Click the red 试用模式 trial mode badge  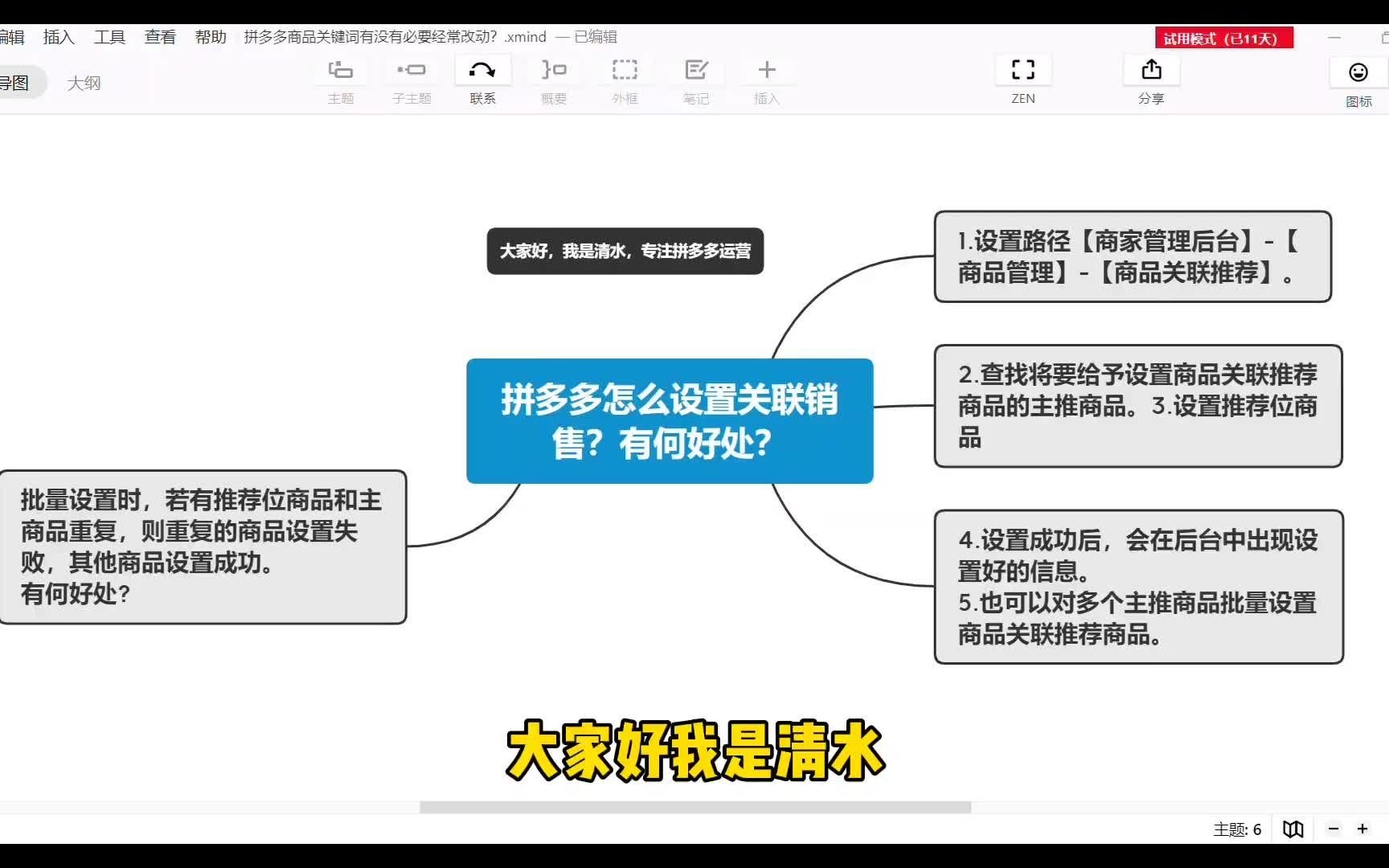click(1224, 38)
